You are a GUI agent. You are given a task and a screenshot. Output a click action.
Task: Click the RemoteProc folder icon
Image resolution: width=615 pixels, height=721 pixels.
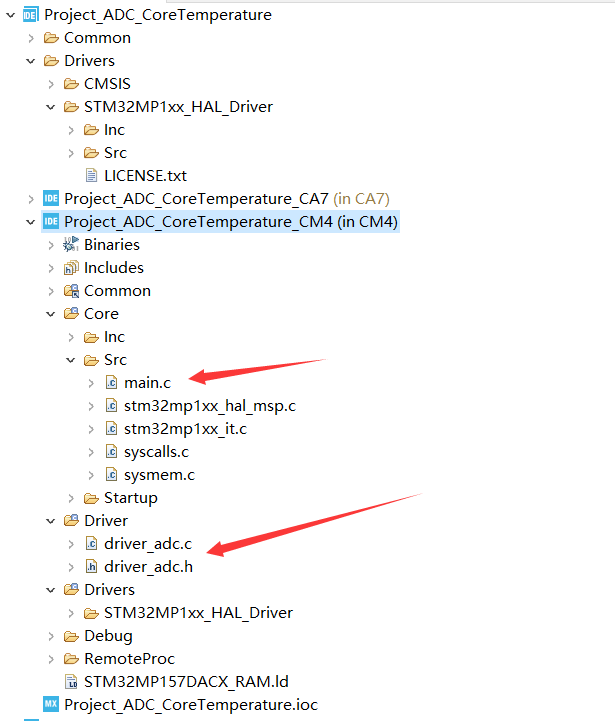click(x=71, y=659)
